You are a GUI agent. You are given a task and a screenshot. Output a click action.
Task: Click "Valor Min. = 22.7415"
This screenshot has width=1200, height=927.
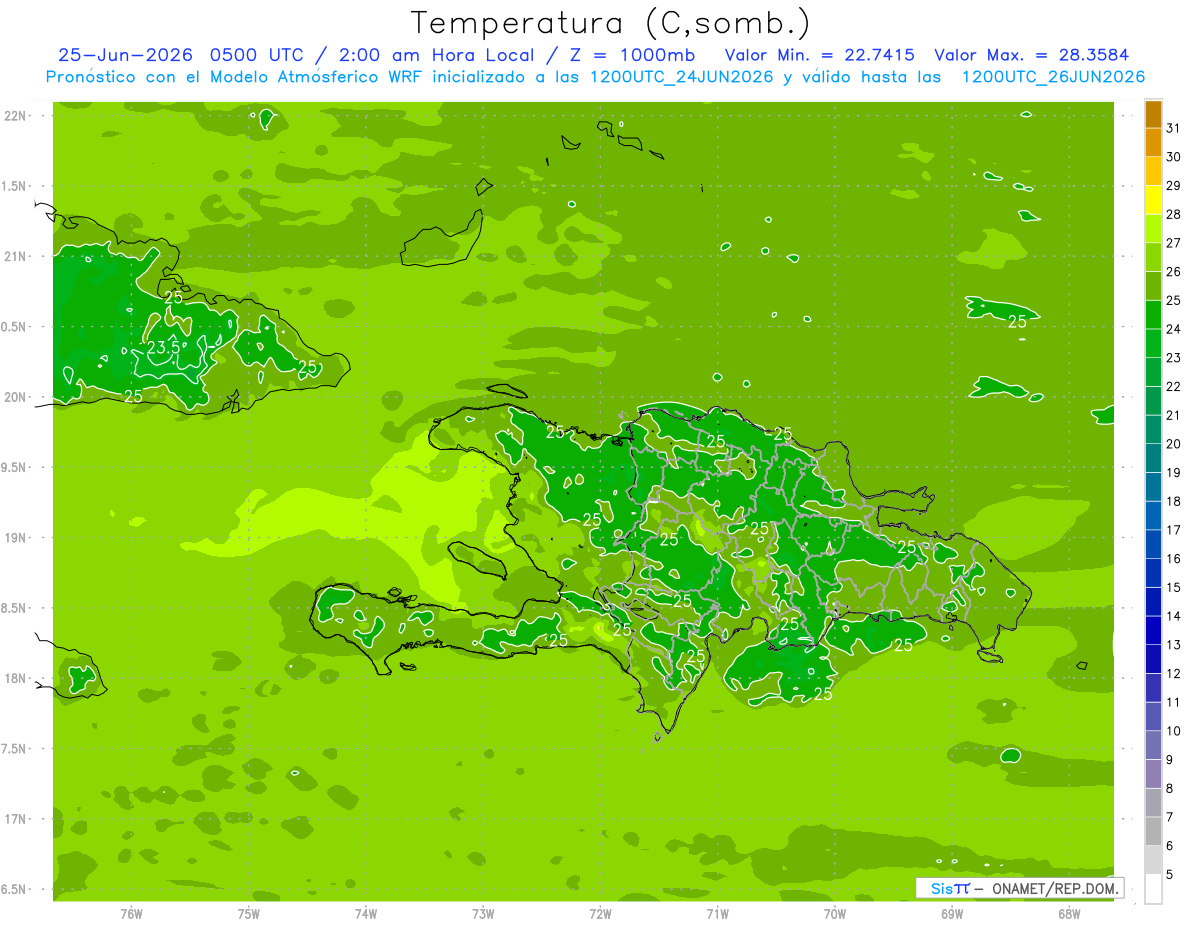819,55
